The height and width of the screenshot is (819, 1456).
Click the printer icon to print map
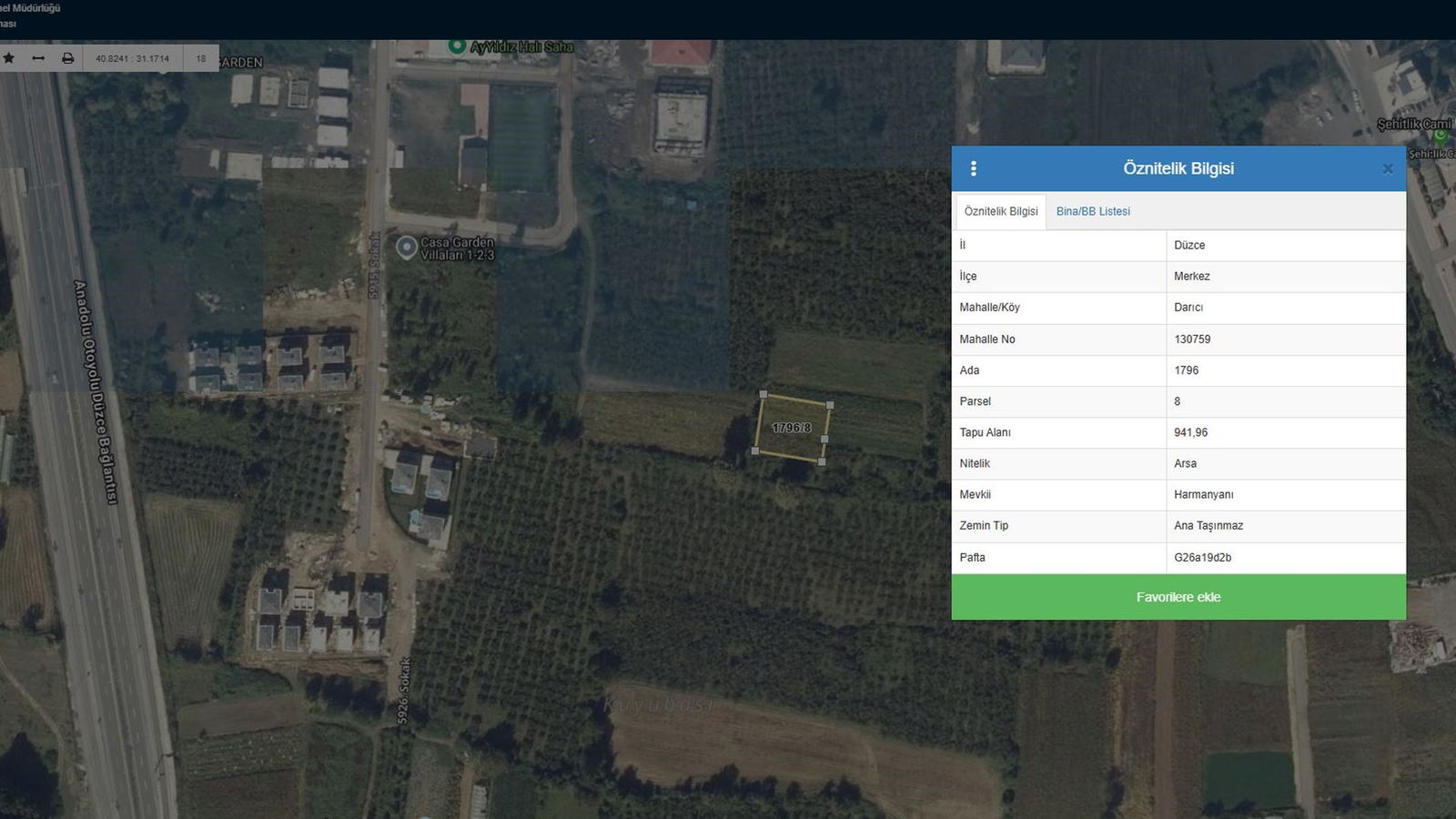tap(67, 58)
